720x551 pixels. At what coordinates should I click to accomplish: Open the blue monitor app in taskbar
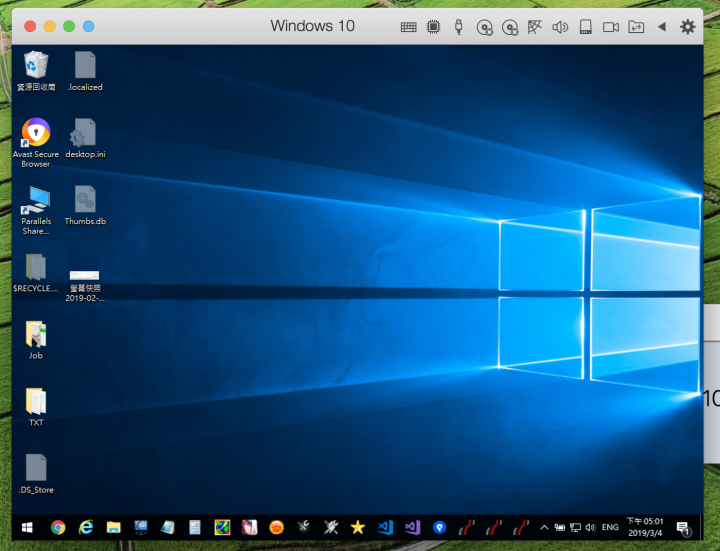[x=141, y=528]
